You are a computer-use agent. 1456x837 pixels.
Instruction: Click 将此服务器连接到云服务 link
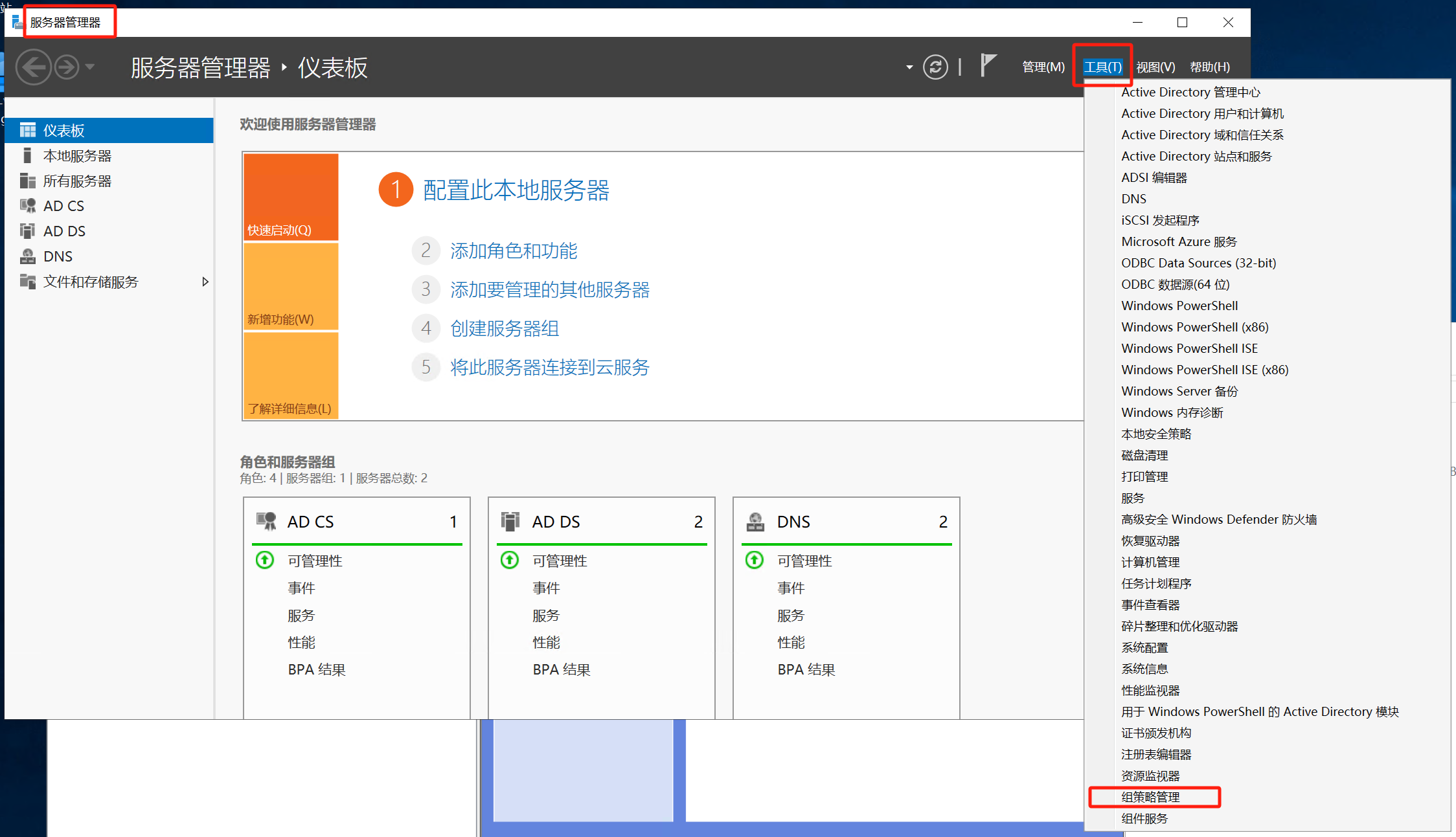tap(550, 368)
